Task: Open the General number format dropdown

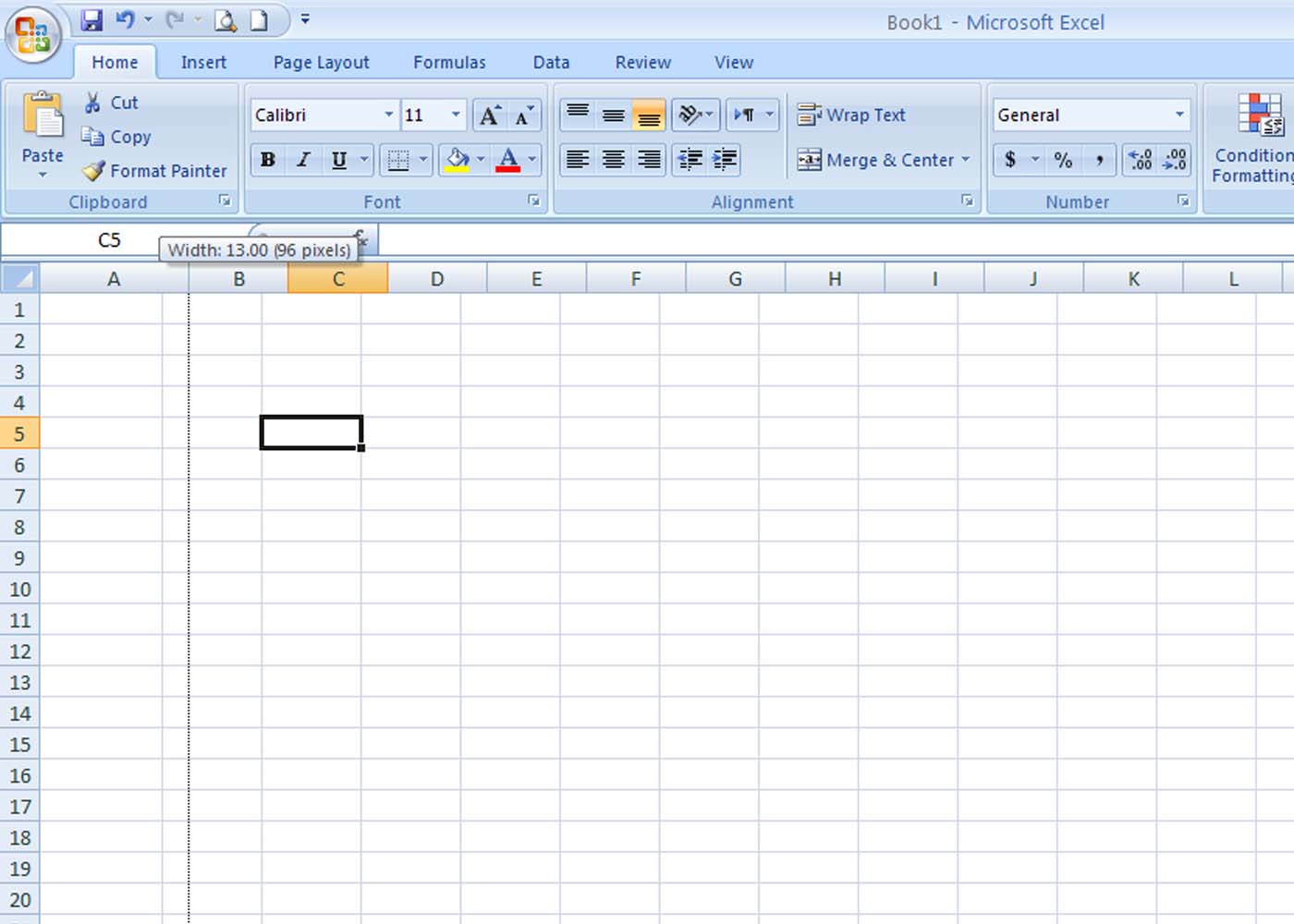Action: 1180,115
